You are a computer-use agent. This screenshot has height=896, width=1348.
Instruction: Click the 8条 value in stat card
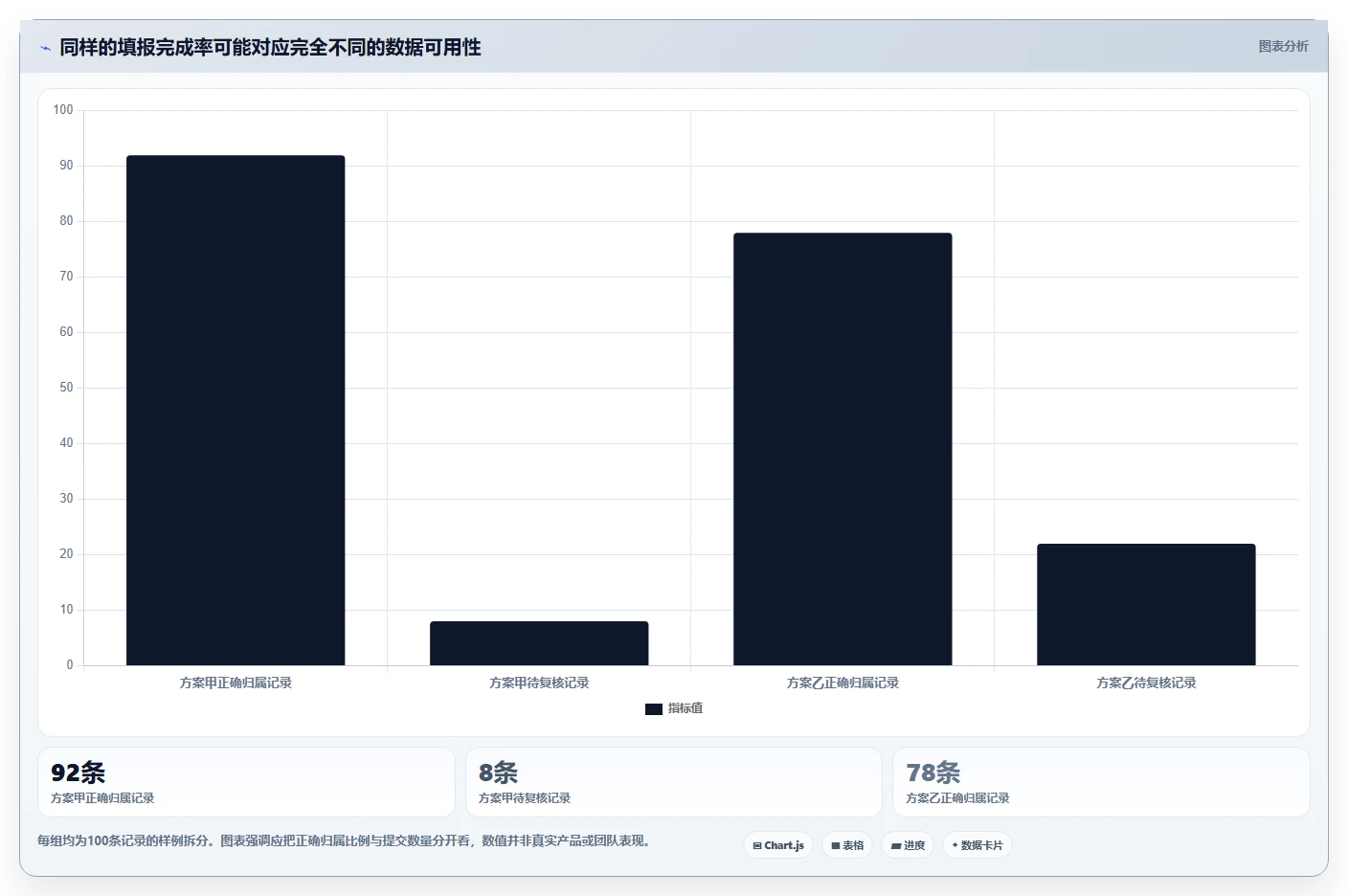[x=499, y=773]
